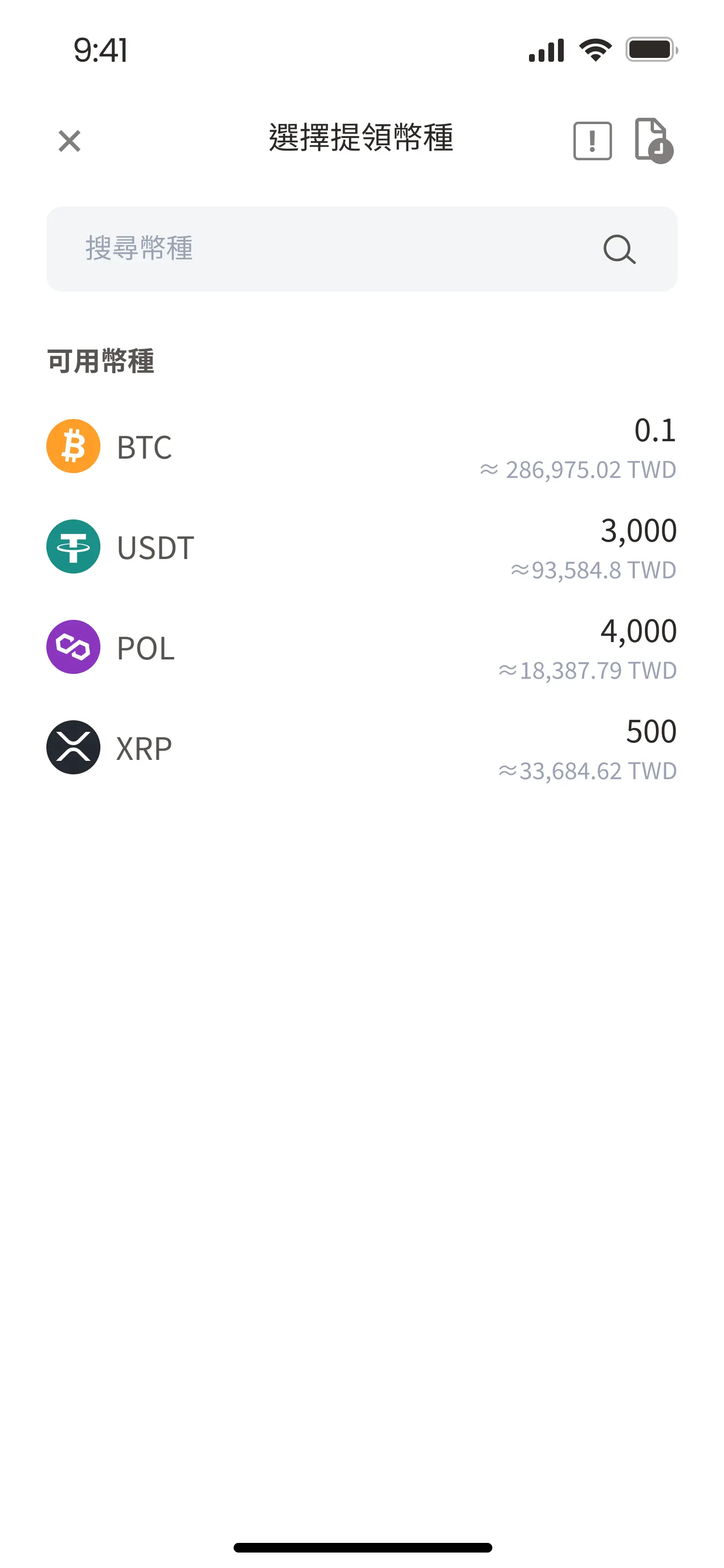Open the withdrawal history document icon
The image size is (724, 1568).
pos(653,140)
